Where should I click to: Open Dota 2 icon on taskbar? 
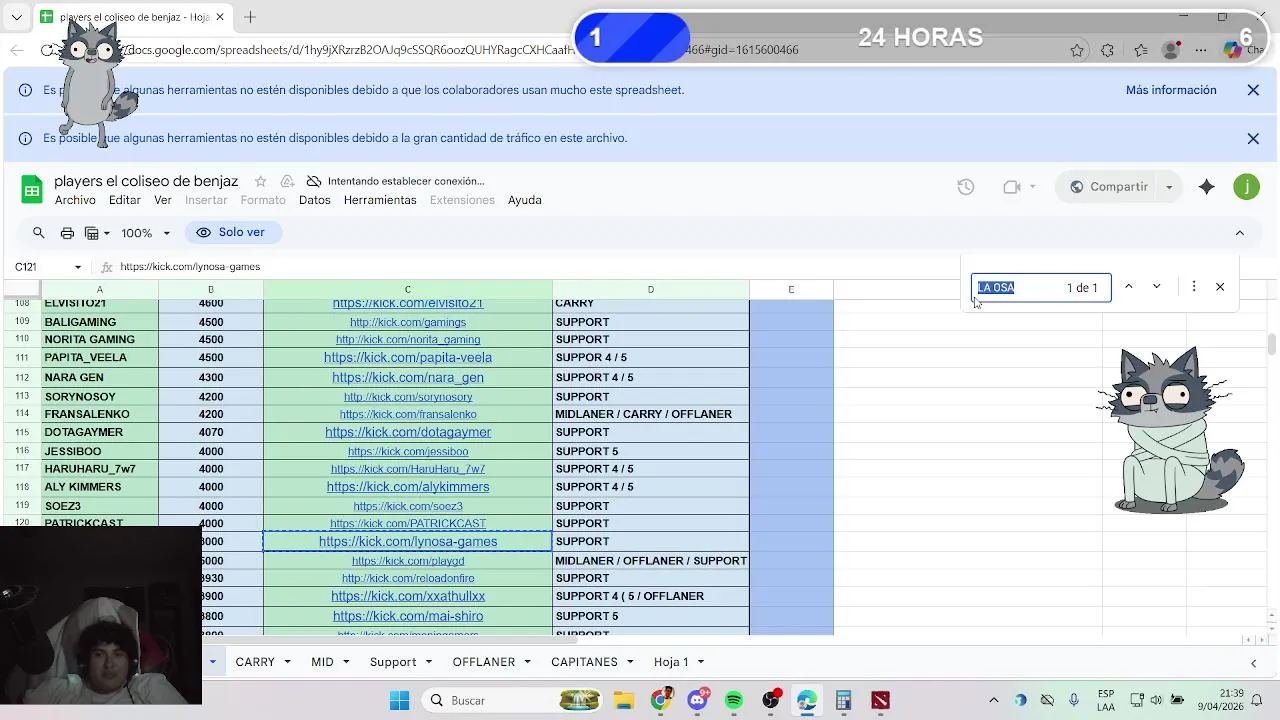pyautogui.click(x=880, y=700)
